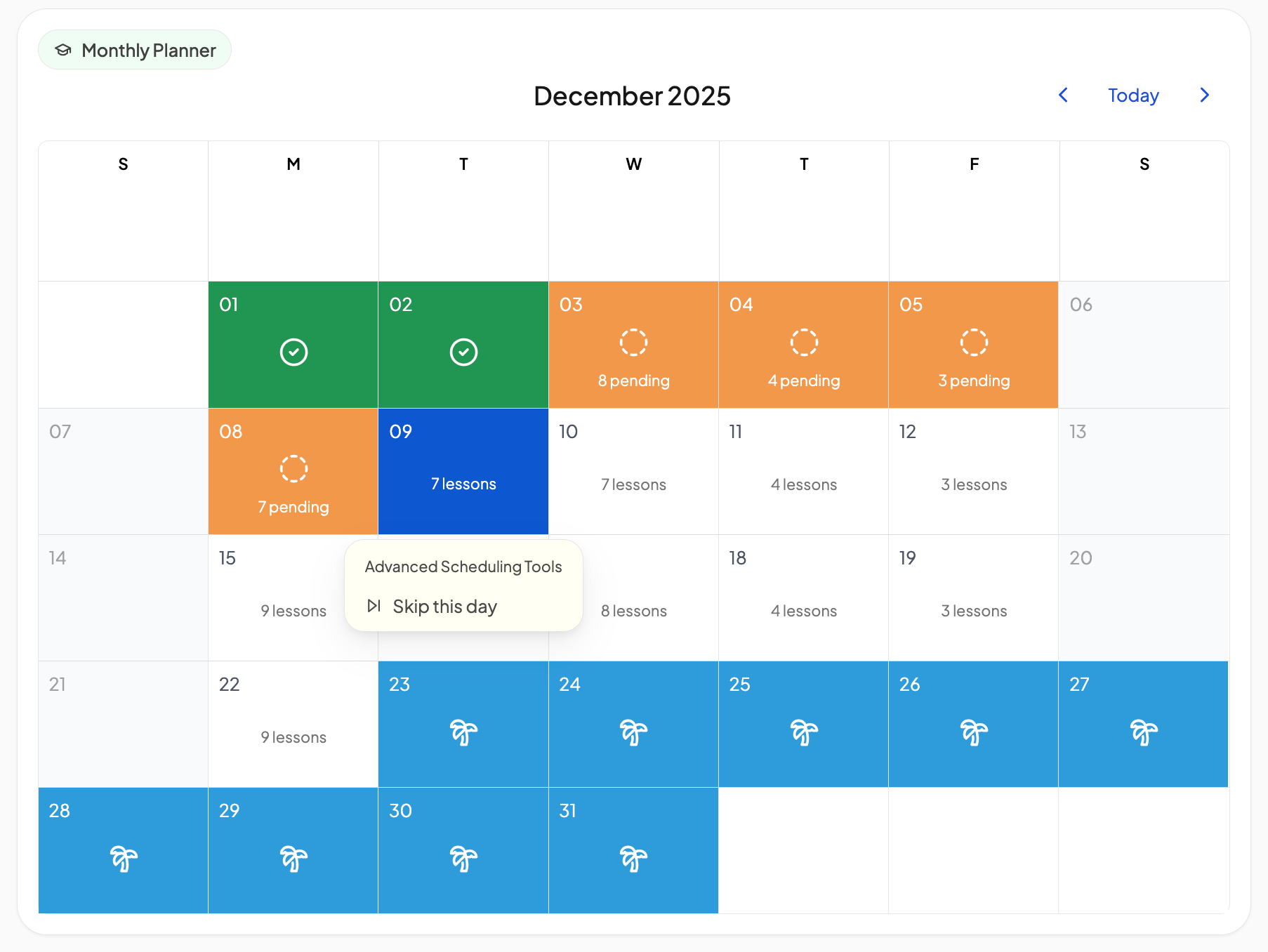The image size is (1268, 952).
Task: Jump to the current date with Today
Action: coord(1133,95)
